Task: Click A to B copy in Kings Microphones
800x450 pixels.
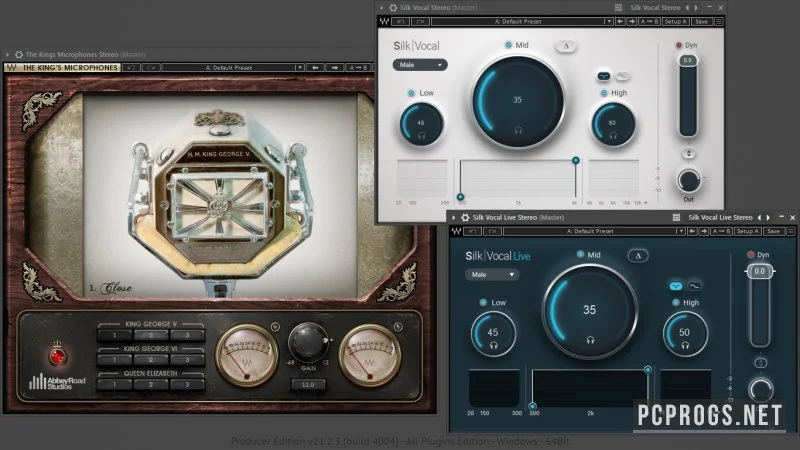Action: [358, 67]
